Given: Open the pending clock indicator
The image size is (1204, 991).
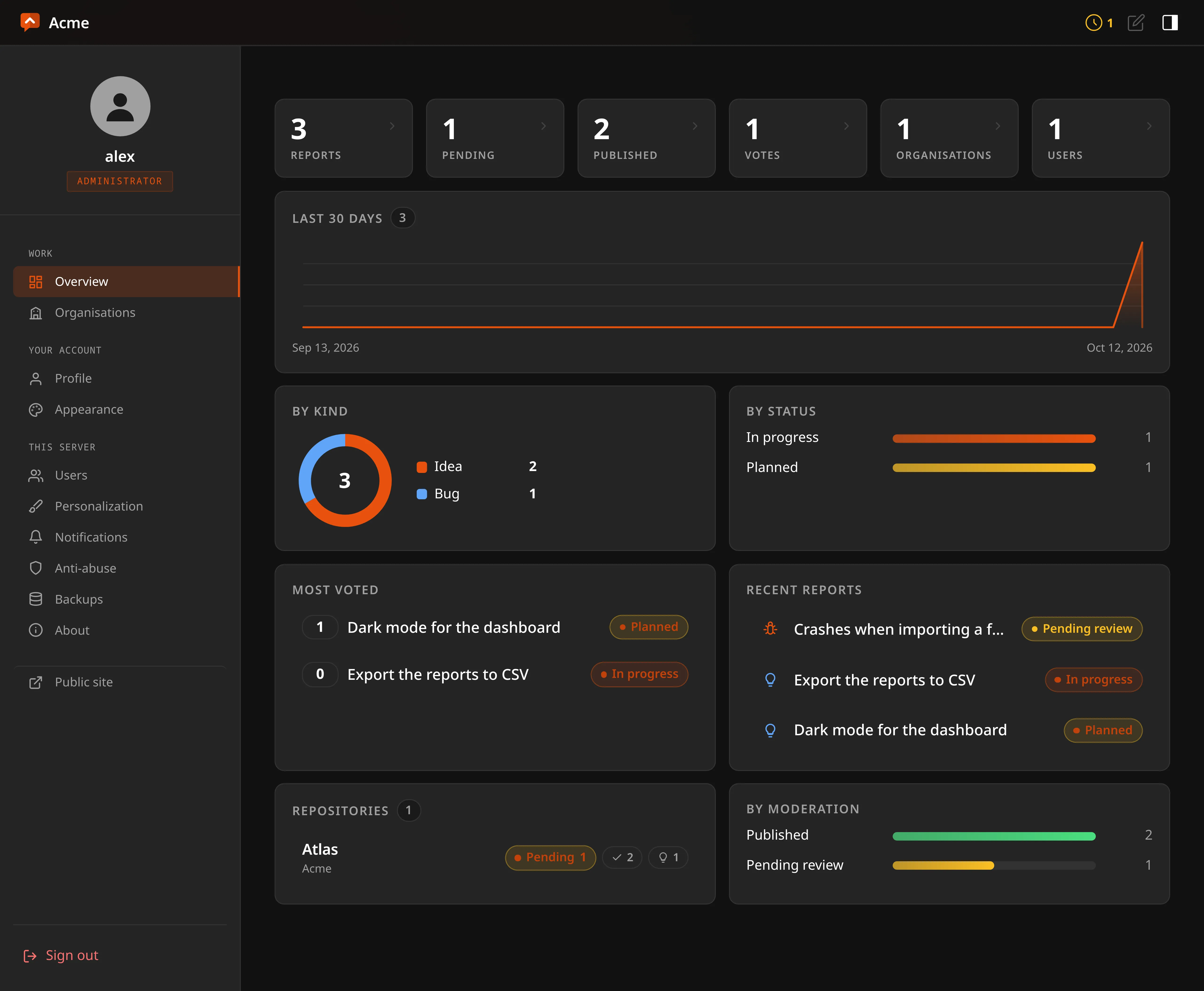Looking at the screenshot, I should (x=1099, y=23).
